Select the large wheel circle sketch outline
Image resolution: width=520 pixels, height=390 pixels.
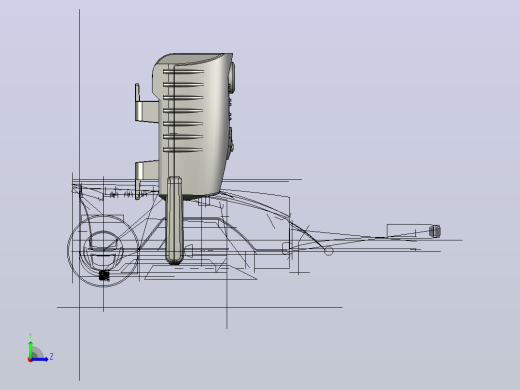[x=103, y=251]
